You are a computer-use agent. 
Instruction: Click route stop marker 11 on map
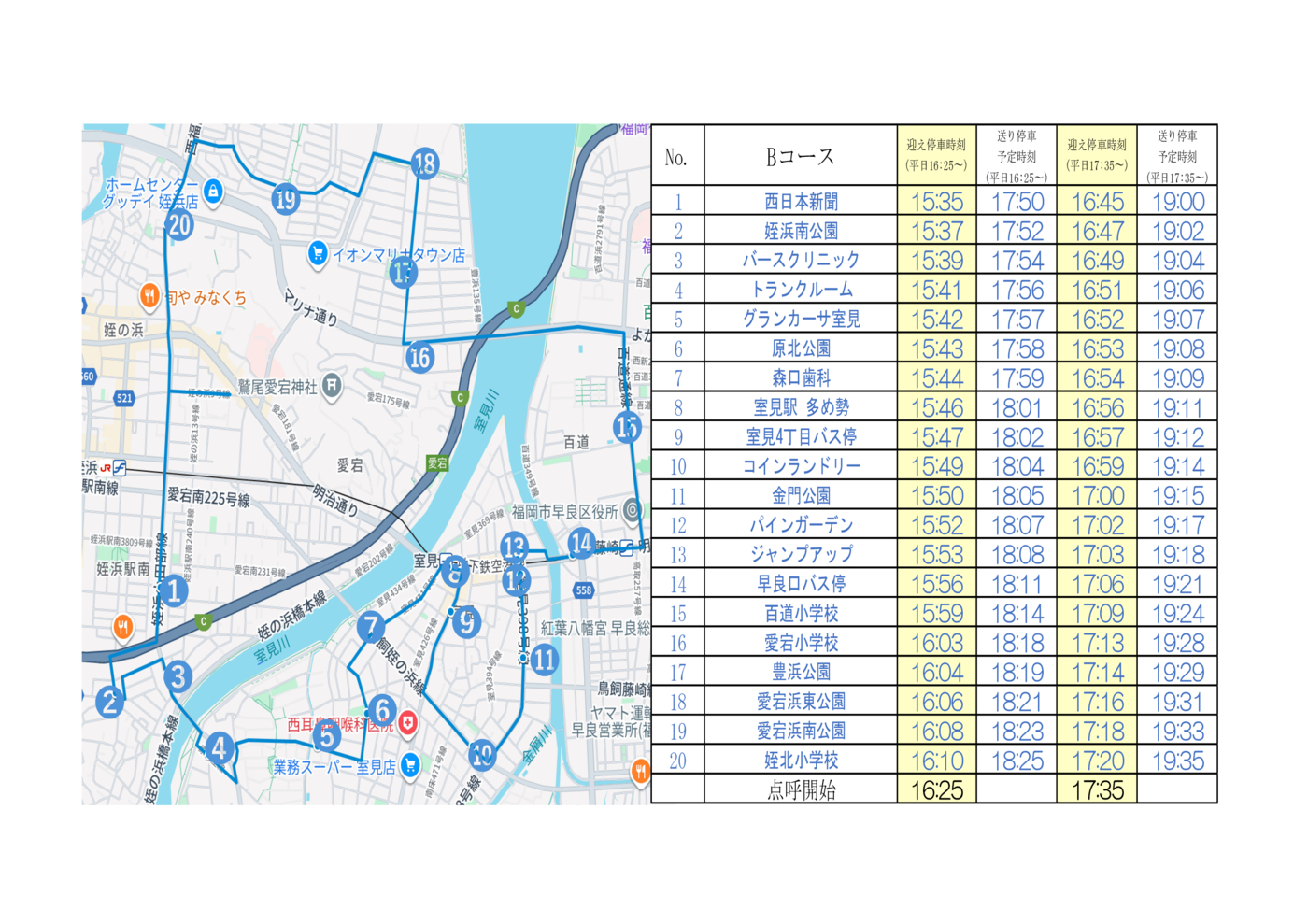coord(545,661)
